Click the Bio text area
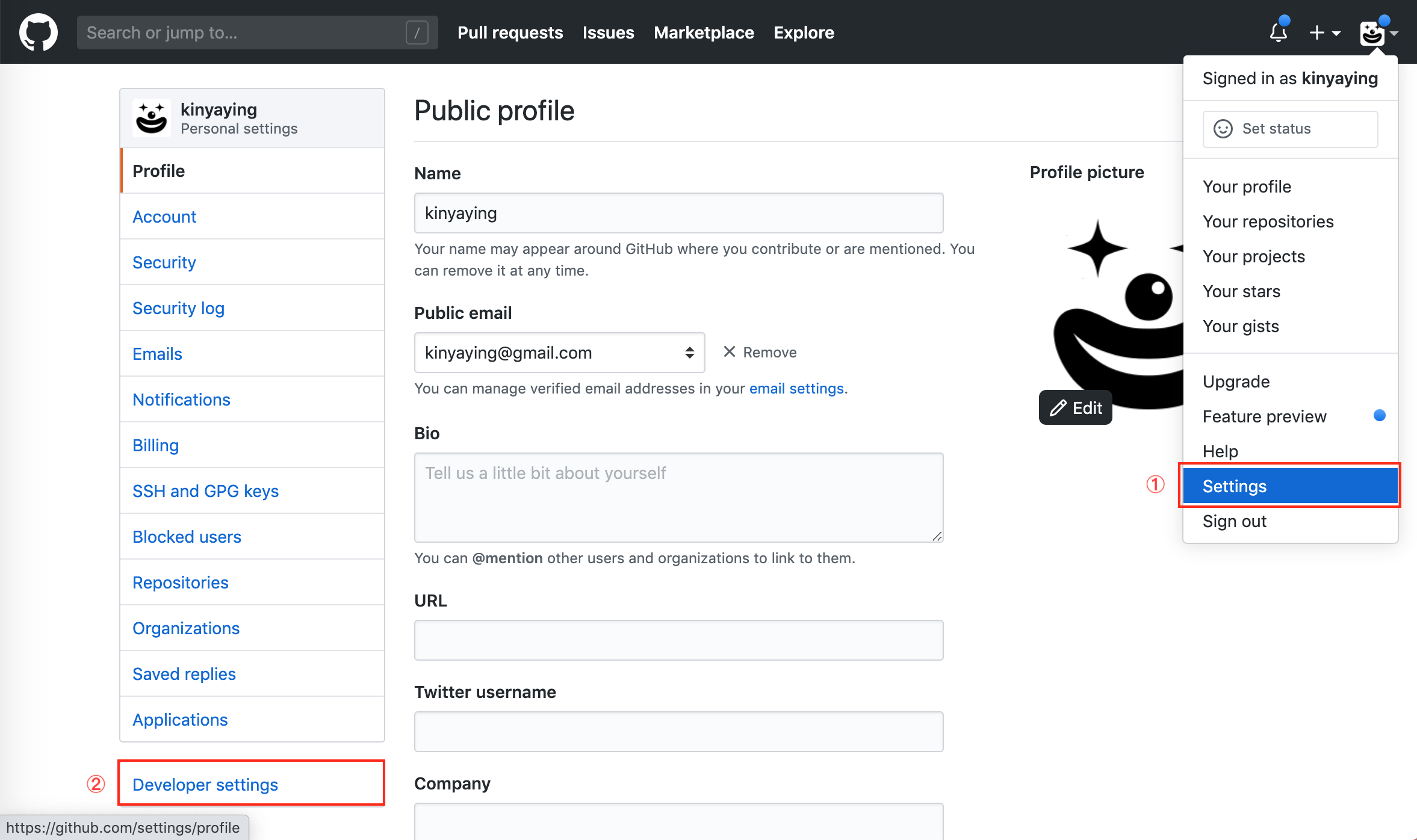Screen dimensions: 1417x840 pos(678,497)
